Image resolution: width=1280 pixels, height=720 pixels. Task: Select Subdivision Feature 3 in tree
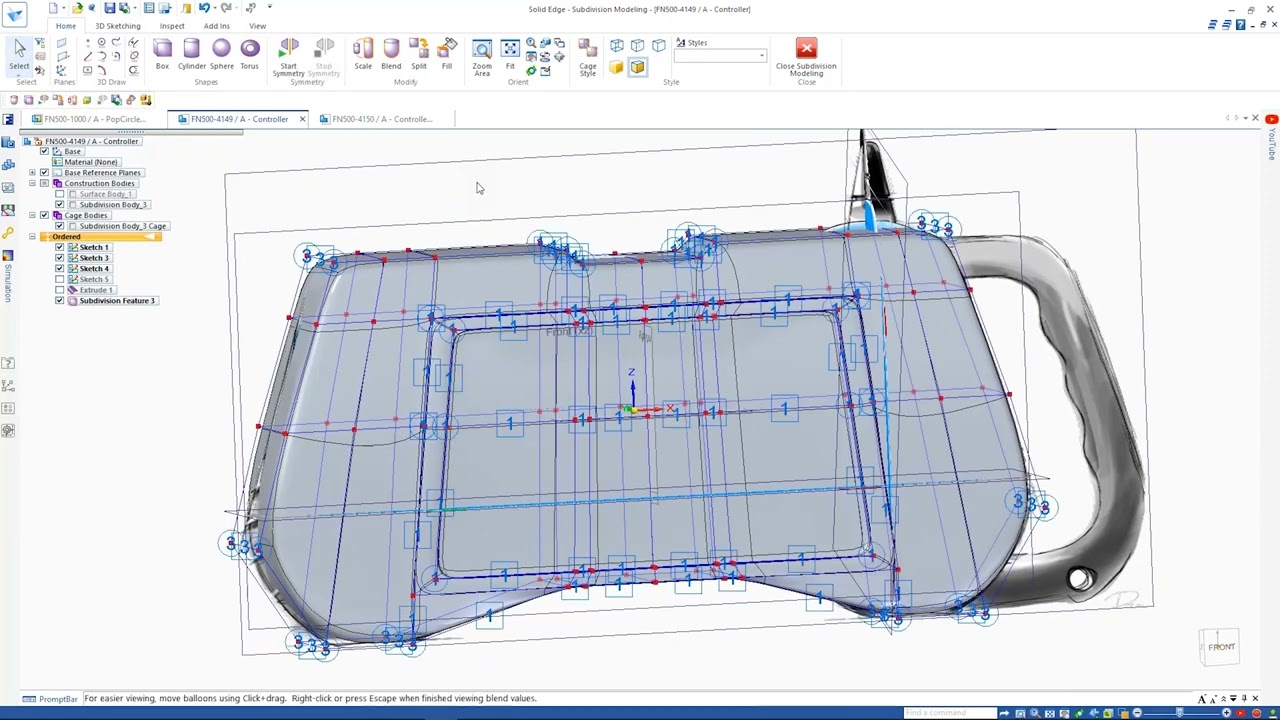click(x=117, y=301)
